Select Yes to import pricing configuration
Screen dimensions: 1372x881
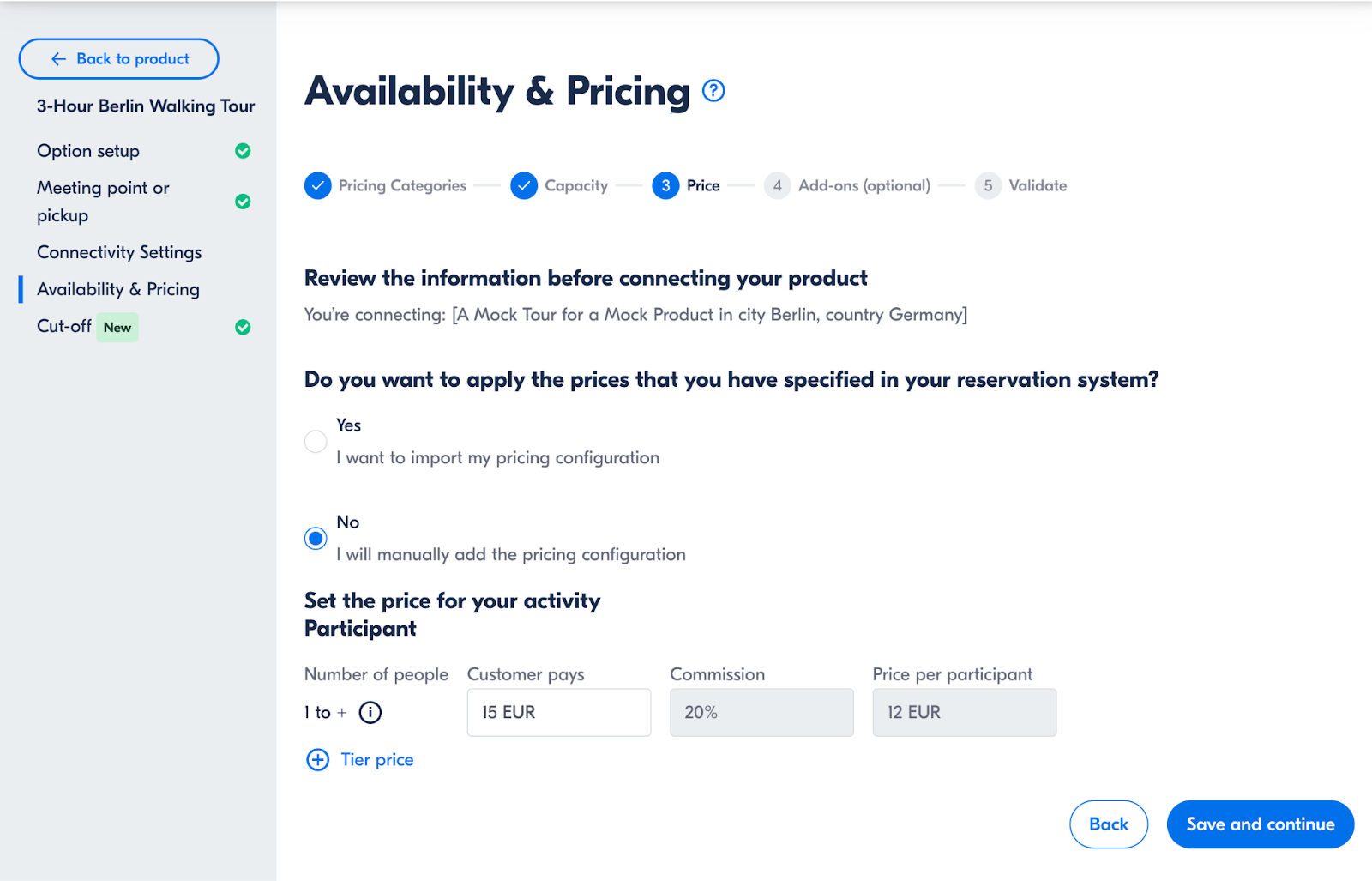pyautogui.click(x=316, y=441)
